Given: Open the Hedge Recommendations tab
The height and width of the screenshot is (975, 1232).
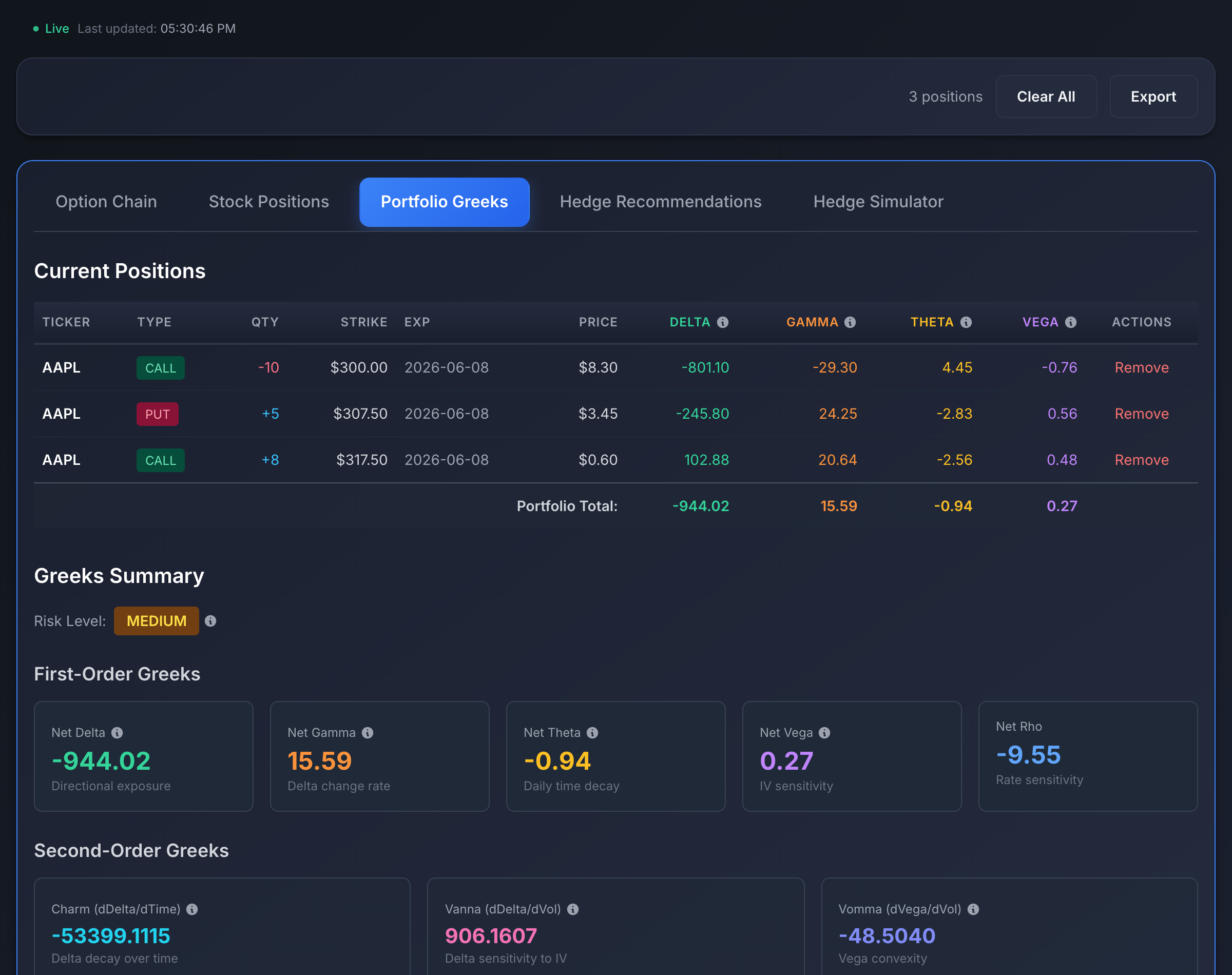Looking at the screenshot, I should coord(661,202).
